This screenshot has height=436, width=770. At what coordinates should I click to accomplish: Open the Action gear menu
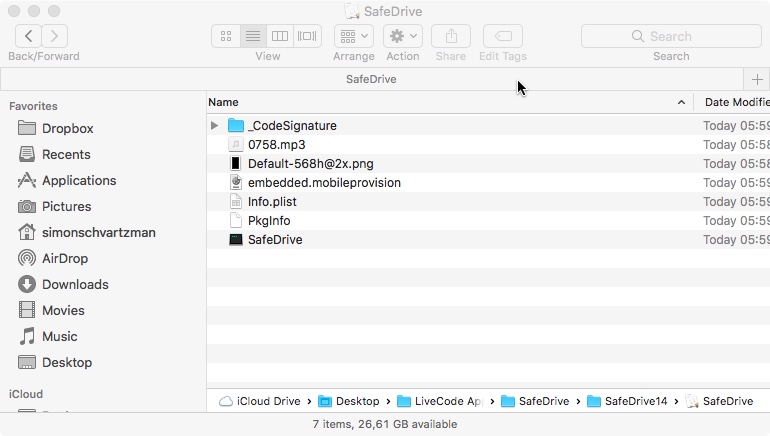tap(402, 36)
